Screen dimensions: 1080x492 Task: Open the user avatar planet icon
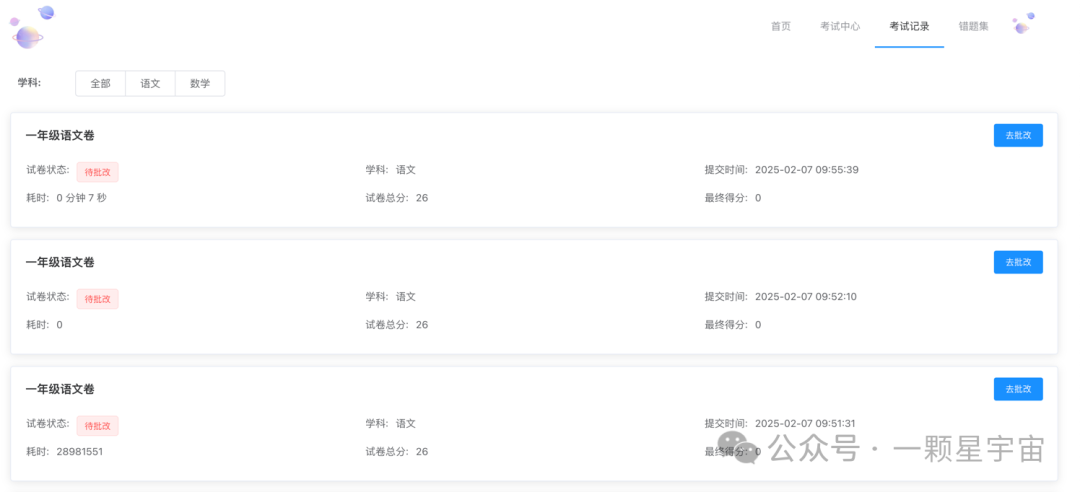pos(1024,23)
